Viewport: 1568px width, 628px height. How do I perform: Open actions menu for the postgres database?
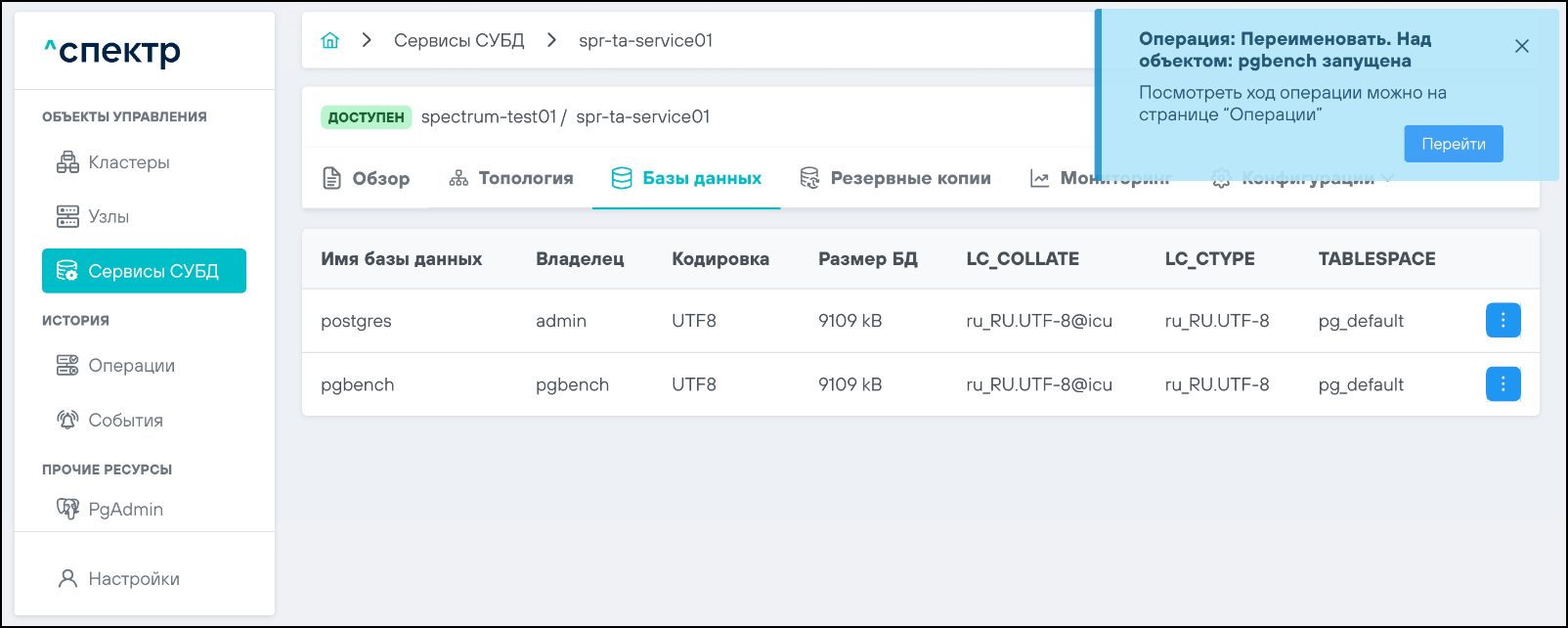point(1503,321)
